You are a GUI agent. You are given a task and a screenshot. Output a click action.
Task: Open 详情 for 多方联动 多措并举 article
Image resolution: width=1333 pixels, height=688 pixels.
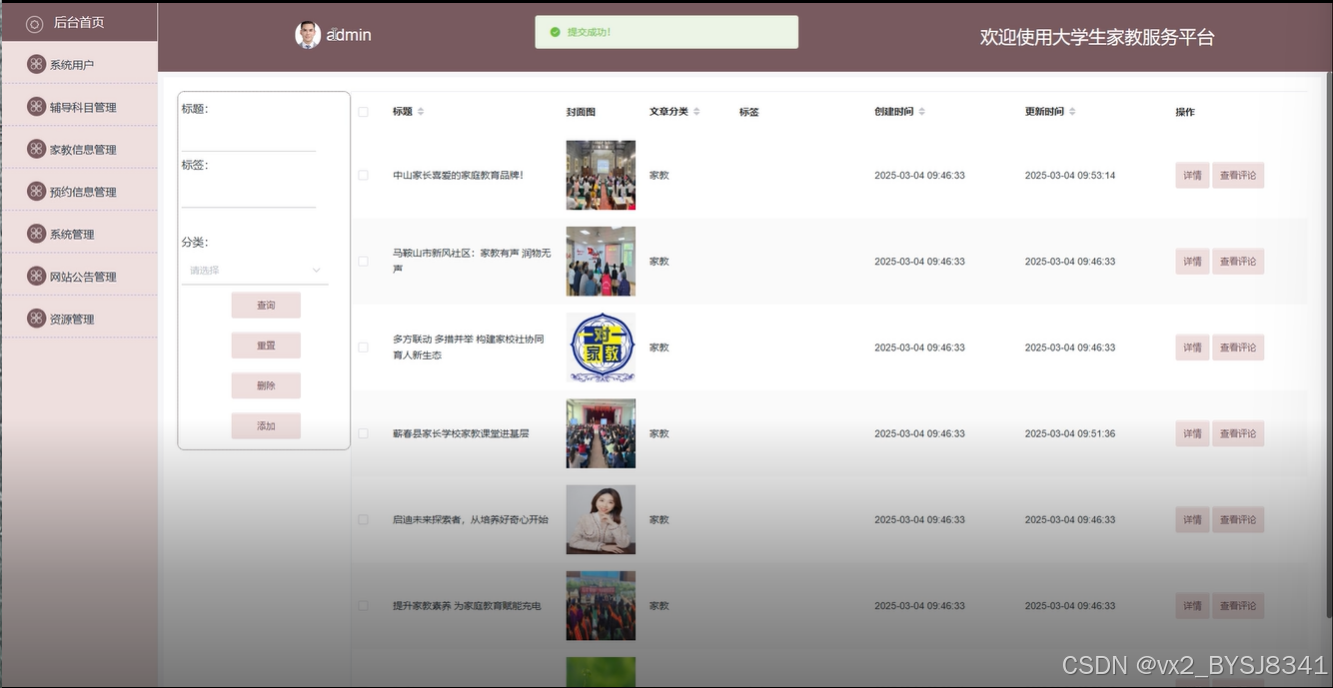[1192, 347]
